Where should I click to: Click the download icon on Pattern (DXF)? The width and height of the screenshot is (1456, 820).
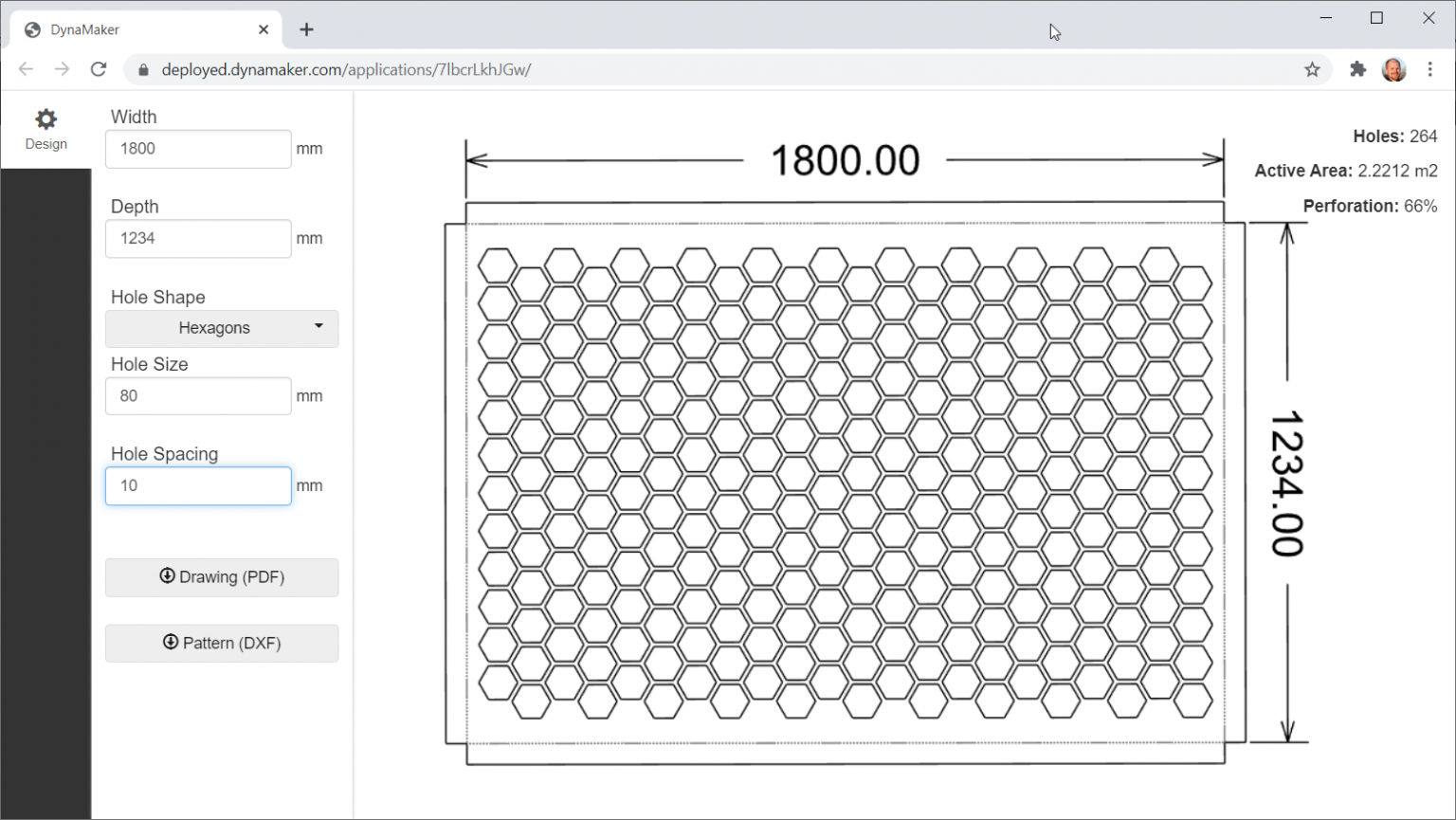(170, 643)
